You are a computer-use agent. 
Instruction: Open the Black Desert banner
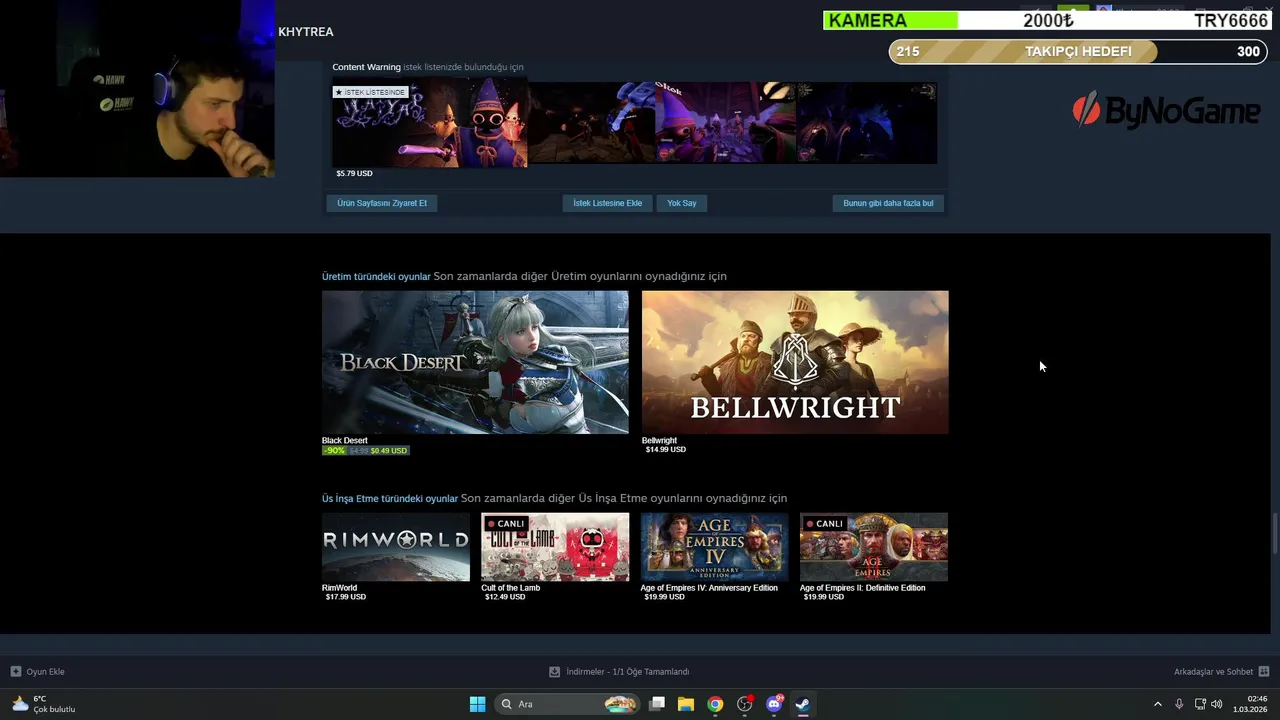tap(475, 362)
